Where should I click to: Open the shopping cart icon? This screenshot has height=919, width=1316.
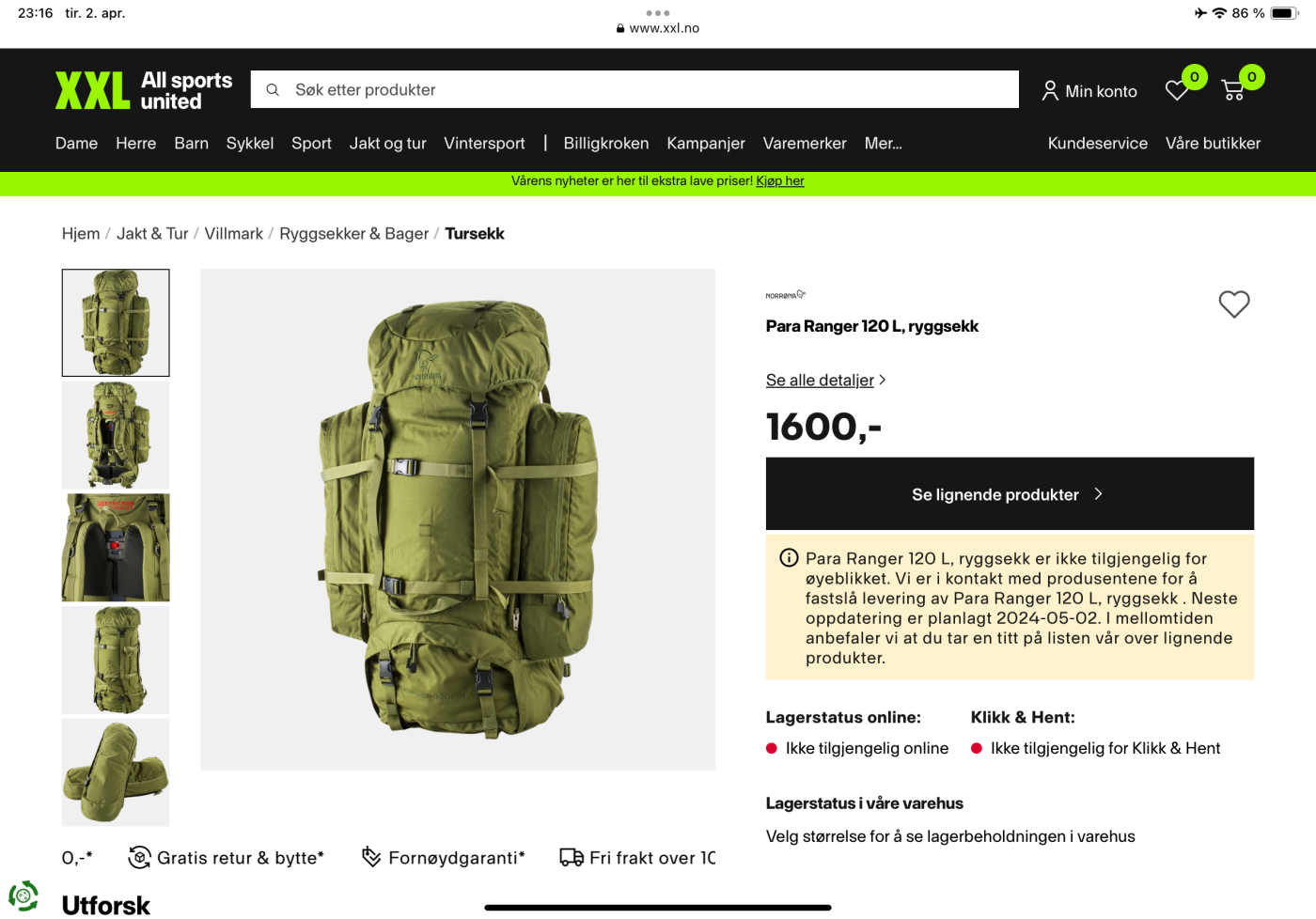click(1232, 90)
